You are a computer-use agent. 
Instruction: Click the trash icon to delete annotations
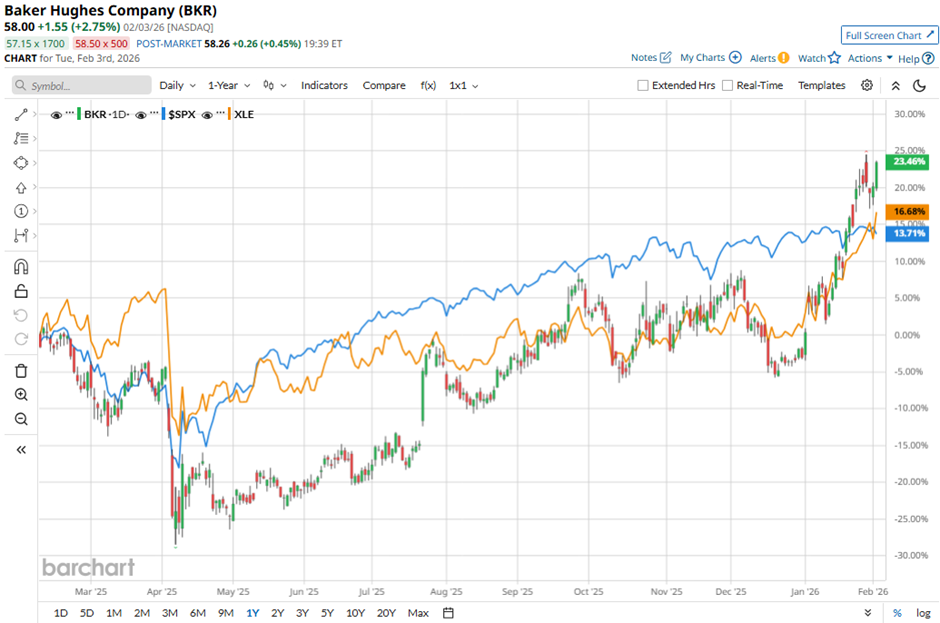tap(22, 370)
